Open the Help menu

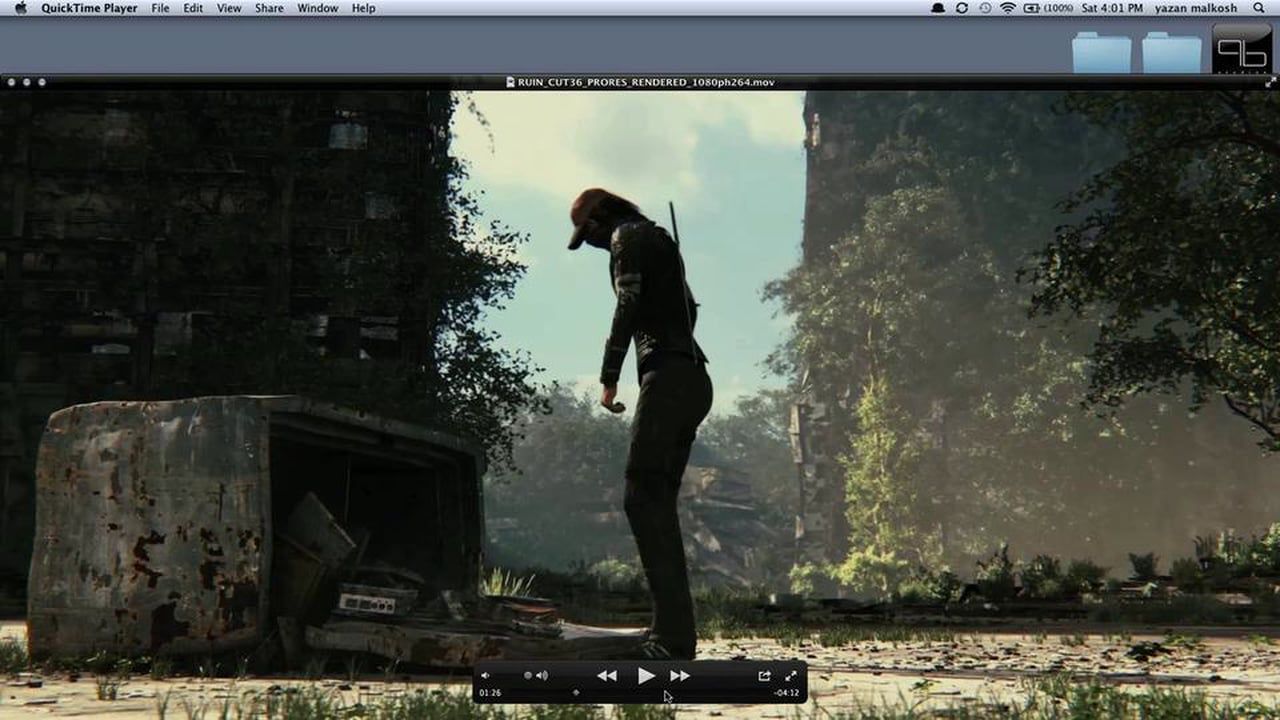coord(364,8)
